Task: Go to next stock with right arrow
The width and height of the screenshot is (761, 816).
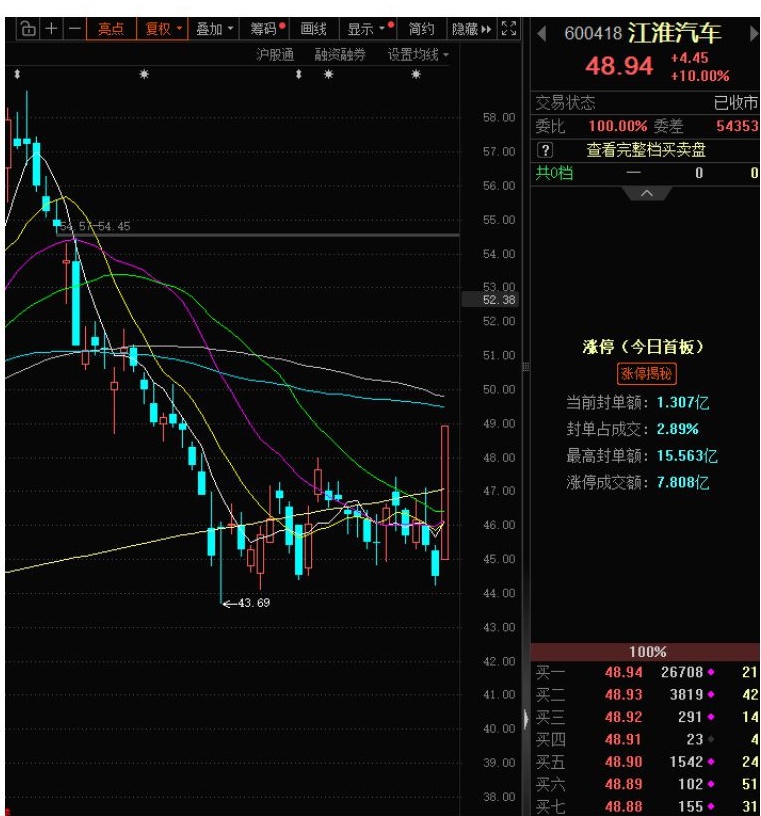Action: pos(753,34)
